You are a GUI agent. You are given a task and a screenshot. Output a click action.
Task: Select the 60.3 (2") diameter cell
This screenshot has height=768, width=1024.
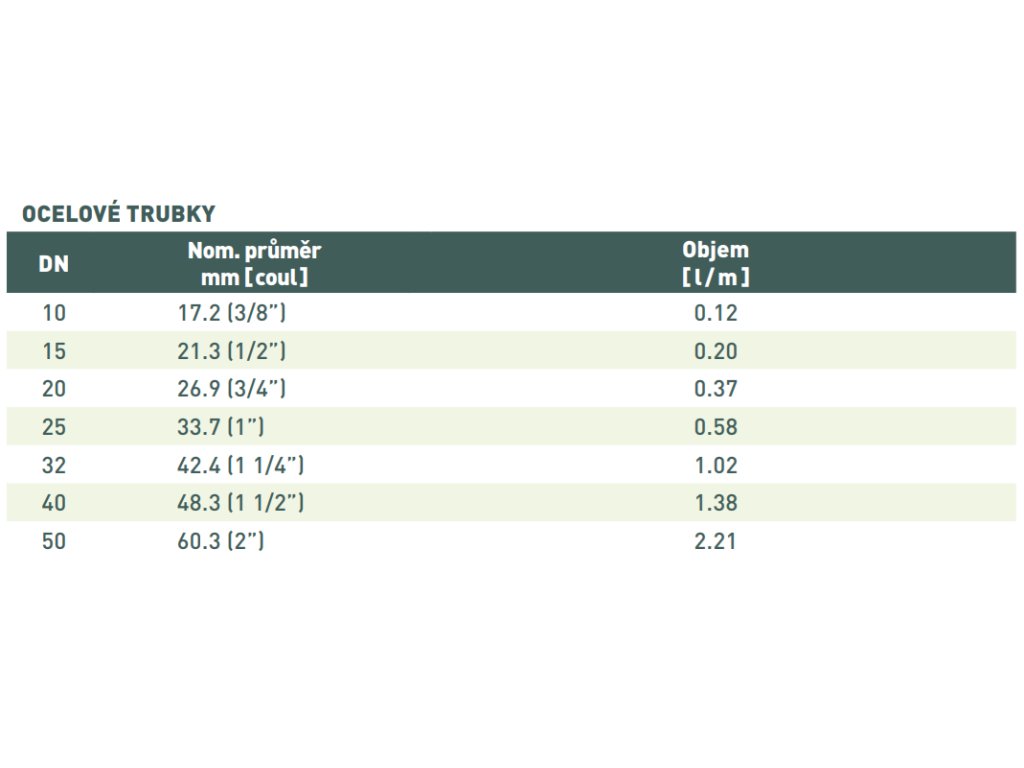click(221, 541)
